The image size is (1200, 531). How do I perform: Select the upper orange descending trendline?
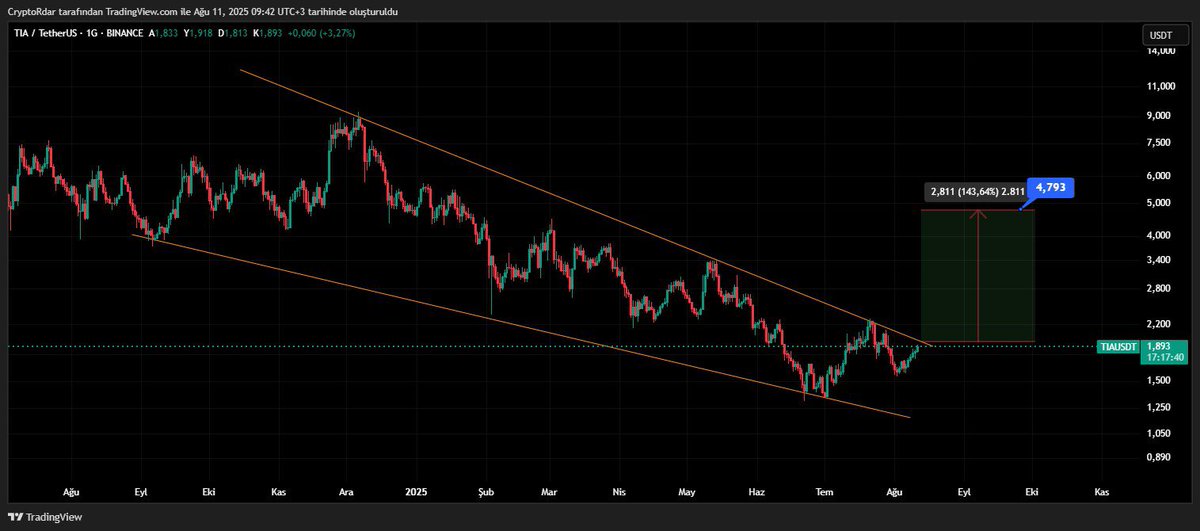tap(585, 208)
